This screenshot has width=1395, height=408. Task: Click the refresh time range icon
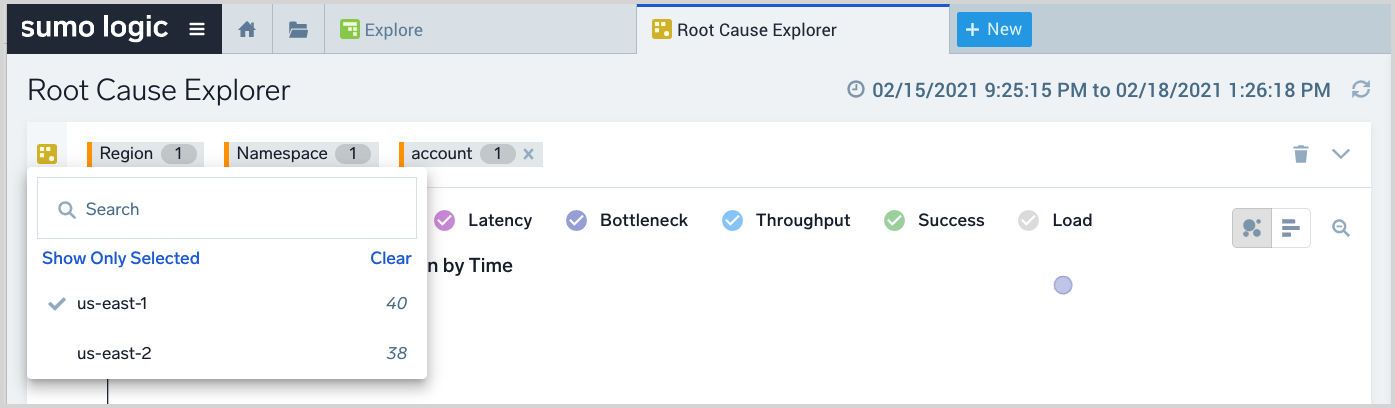tap(1360, 90)
